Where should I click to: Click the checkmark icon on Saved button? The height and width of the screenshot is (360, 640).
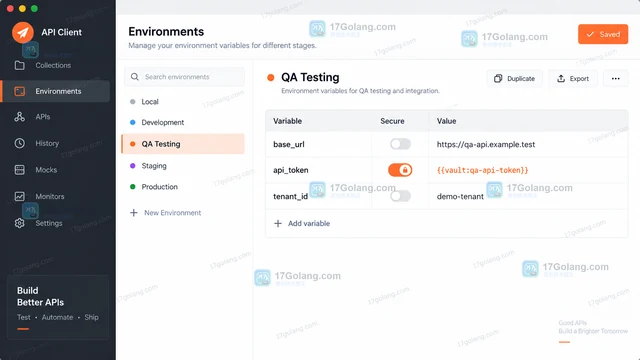click(590, 34)
